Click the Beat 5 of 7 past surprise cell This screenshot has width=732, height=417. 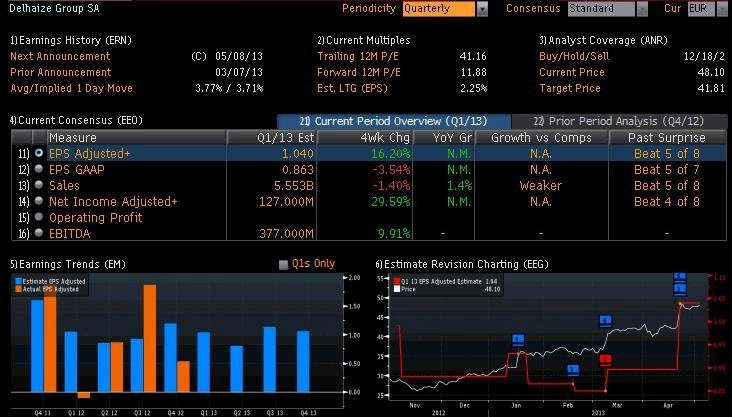click(x=667, y=170)
